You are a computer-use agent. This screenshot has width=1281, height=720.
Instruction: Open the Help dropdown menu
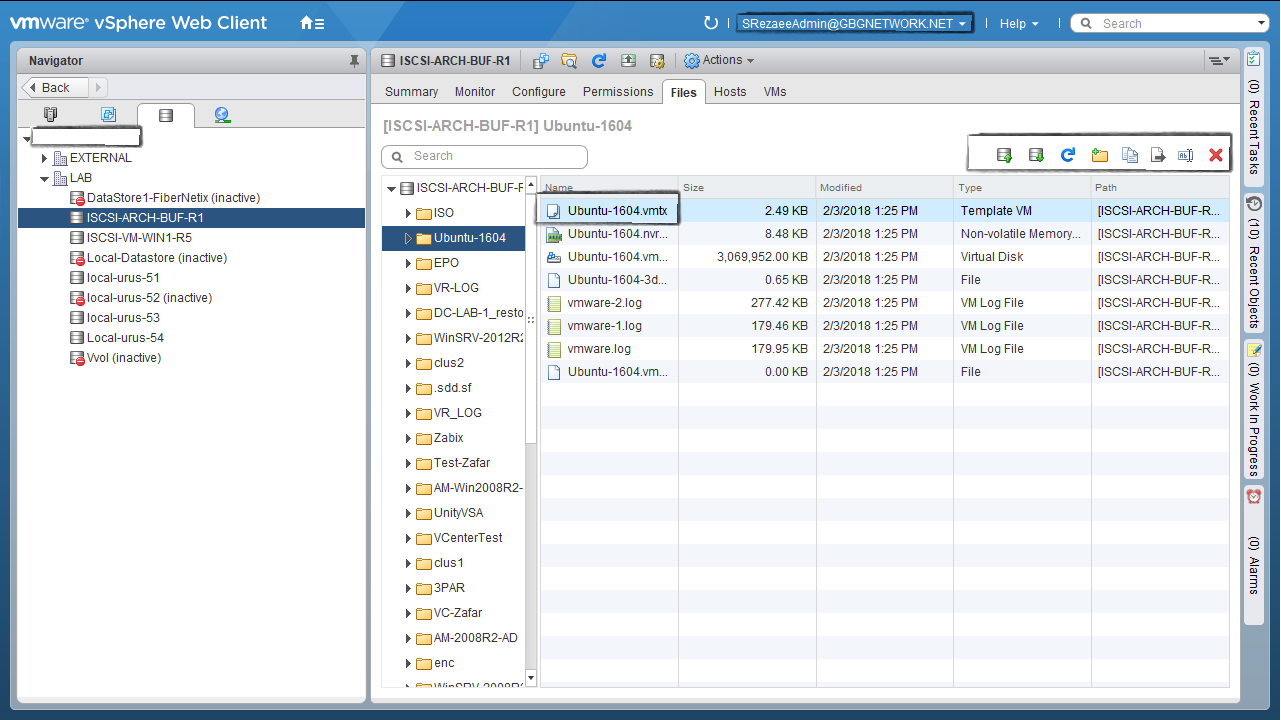click(1019, 24)
